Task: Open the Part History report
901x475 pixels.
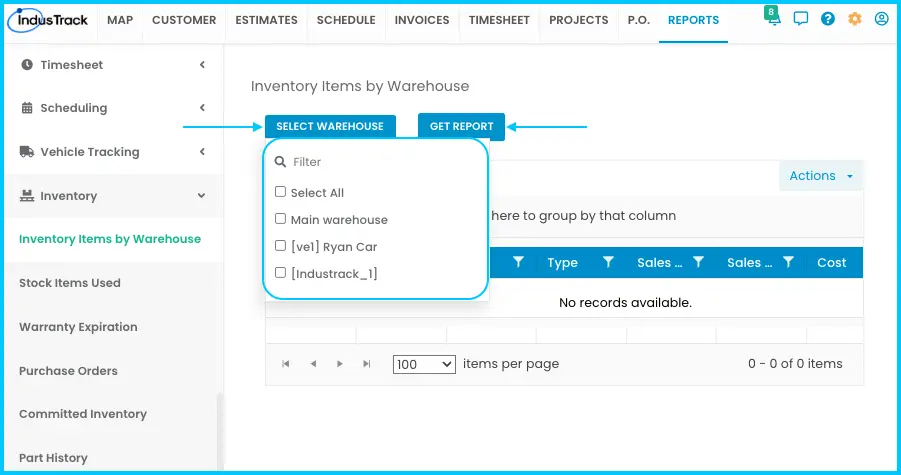Action: (x=53, y=458)
